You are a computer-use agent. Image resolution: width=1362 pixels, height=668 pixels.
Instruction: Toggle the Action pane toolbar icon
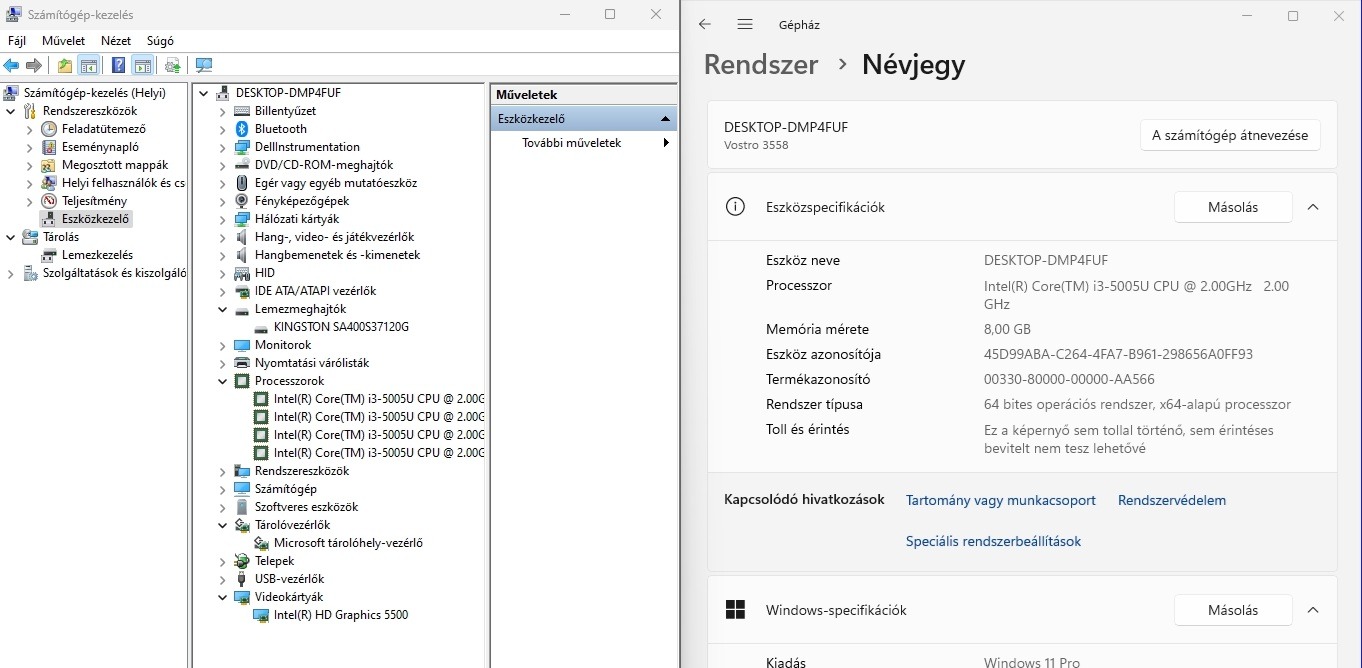pos(143,66)
